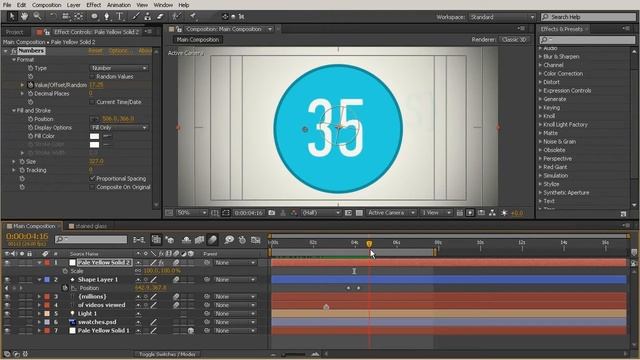Open Display Options dropdown Fill Only
Screen dimensions: 640x360
[118, 128]
